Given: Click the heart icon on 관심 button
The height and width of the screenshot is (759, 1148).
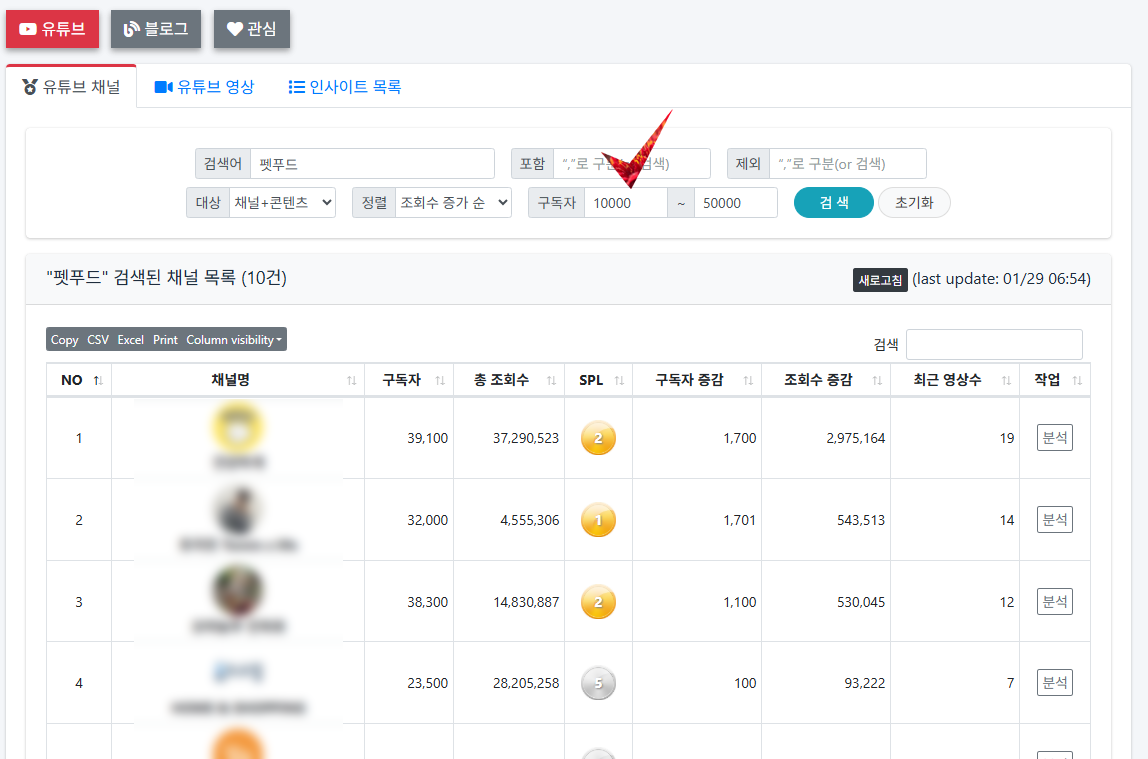Looking at the screenshot, I should pos(235,28).
